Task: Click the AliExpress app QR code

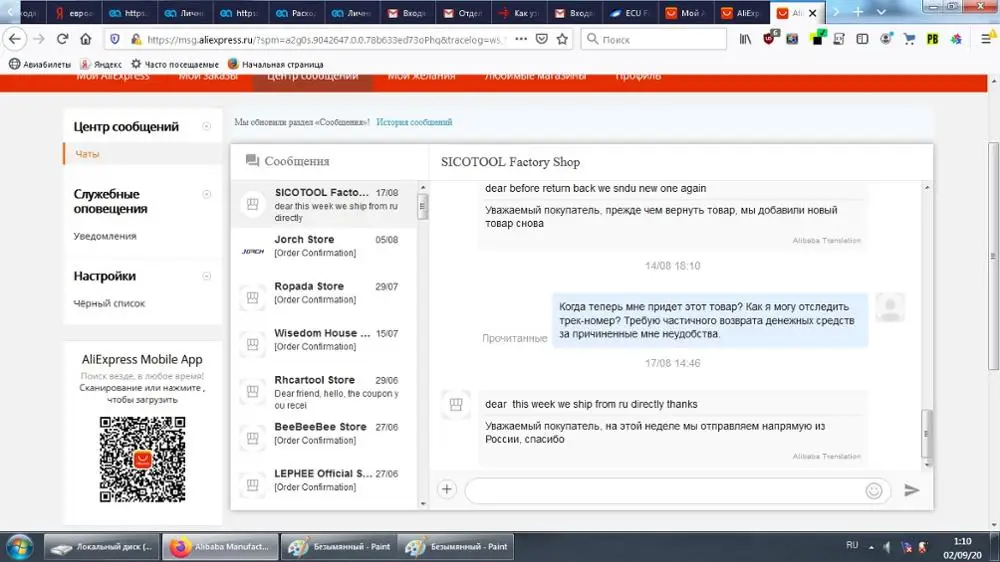Action: [x=142, y=459]
